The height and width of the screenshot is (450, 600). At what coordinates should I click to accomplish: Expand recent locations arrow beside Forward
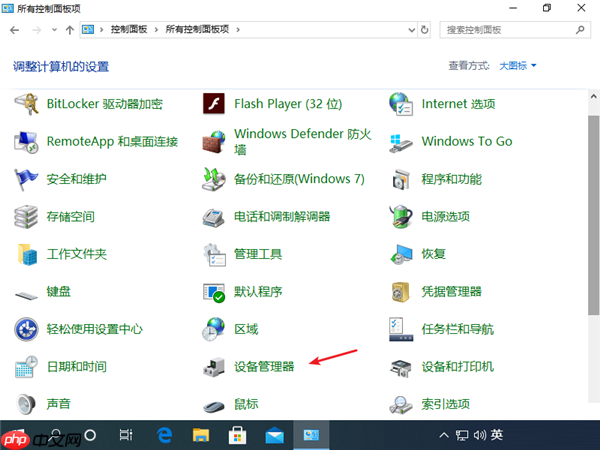54,30
